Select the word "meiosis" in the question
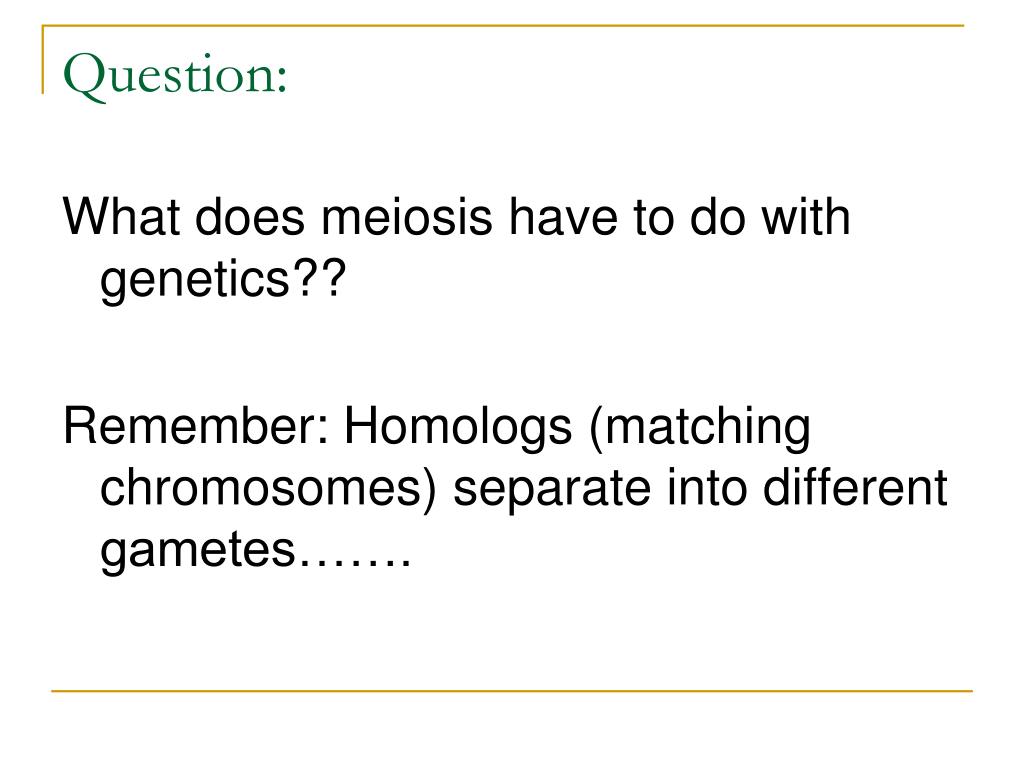 point(406,217)
